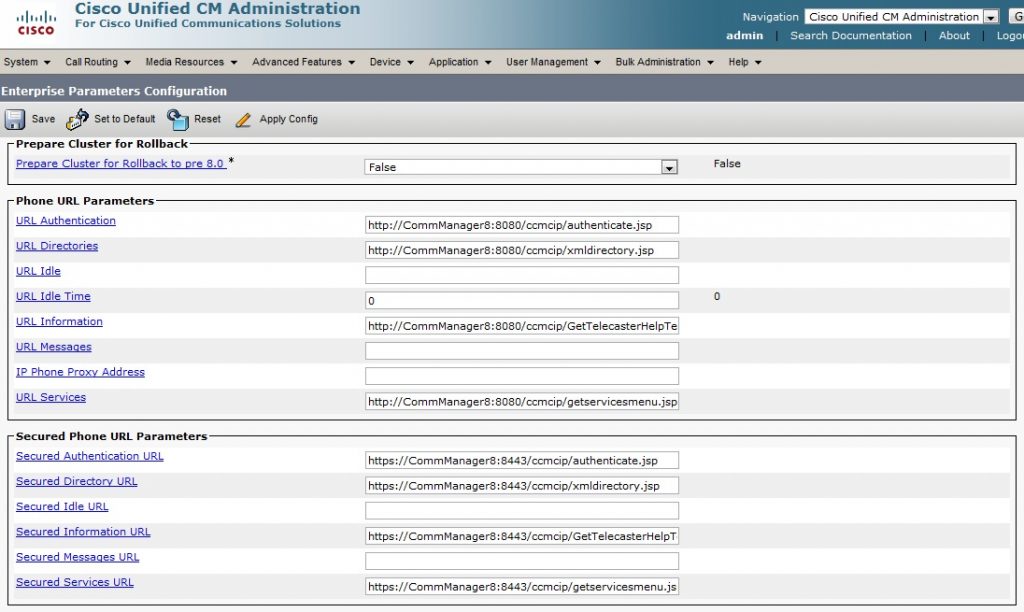
Task: Focus the empty URL Messages field
Action: (522, 351)
